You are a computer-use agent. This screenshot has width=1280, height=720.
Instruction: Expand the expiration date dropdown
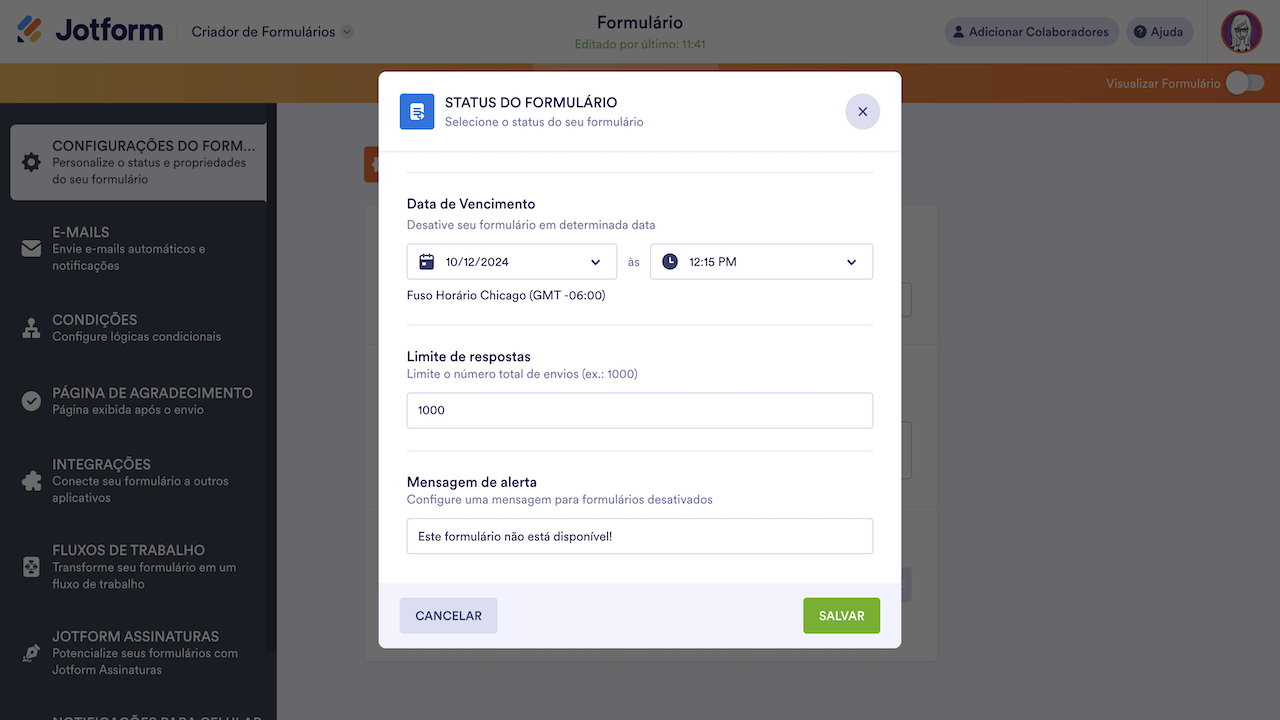tap(596, 262)
